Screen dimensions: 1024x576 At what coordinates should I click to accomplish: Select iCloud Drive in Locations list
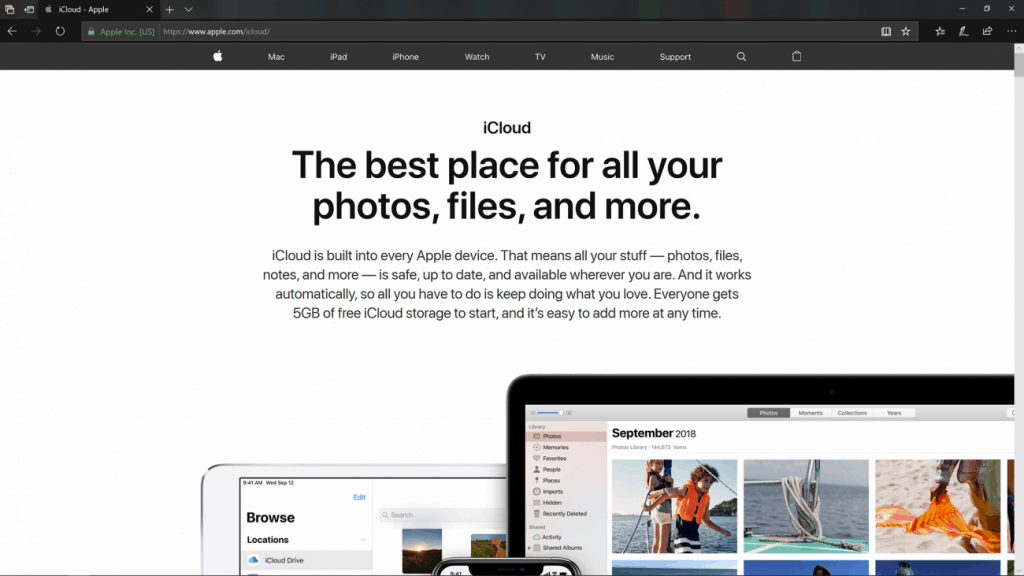[307, 560]
